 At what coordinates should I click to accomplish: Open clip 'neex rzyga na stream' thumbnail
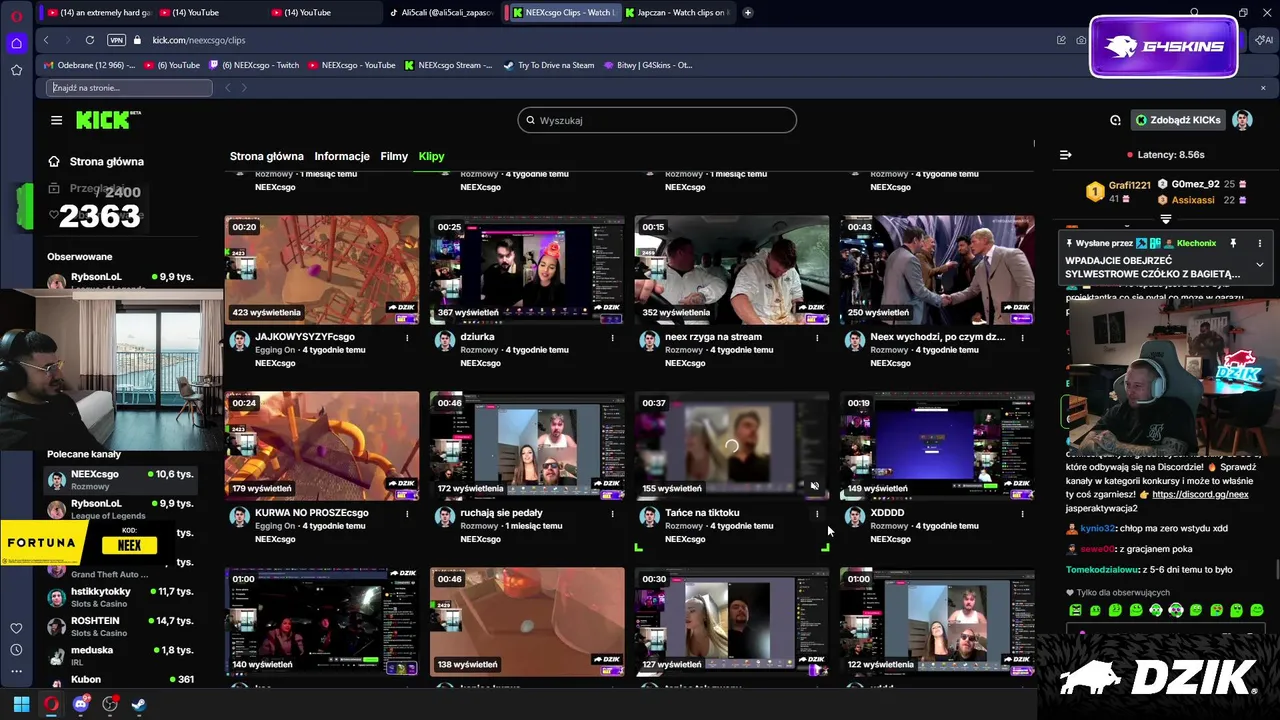tap(732, 270)
